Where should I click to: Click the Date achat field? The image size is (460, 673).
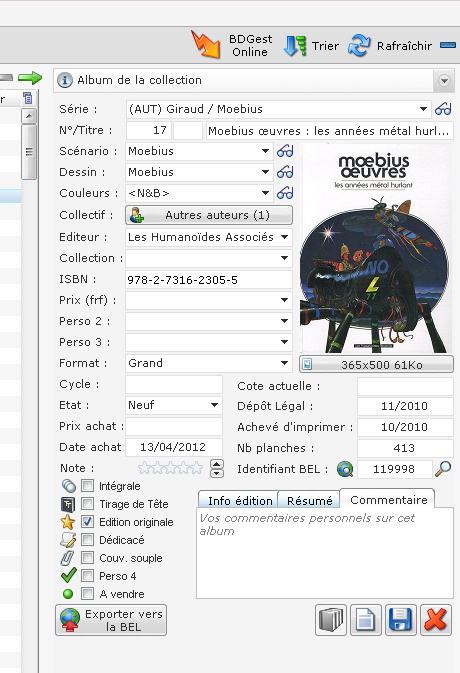point(174,447)
